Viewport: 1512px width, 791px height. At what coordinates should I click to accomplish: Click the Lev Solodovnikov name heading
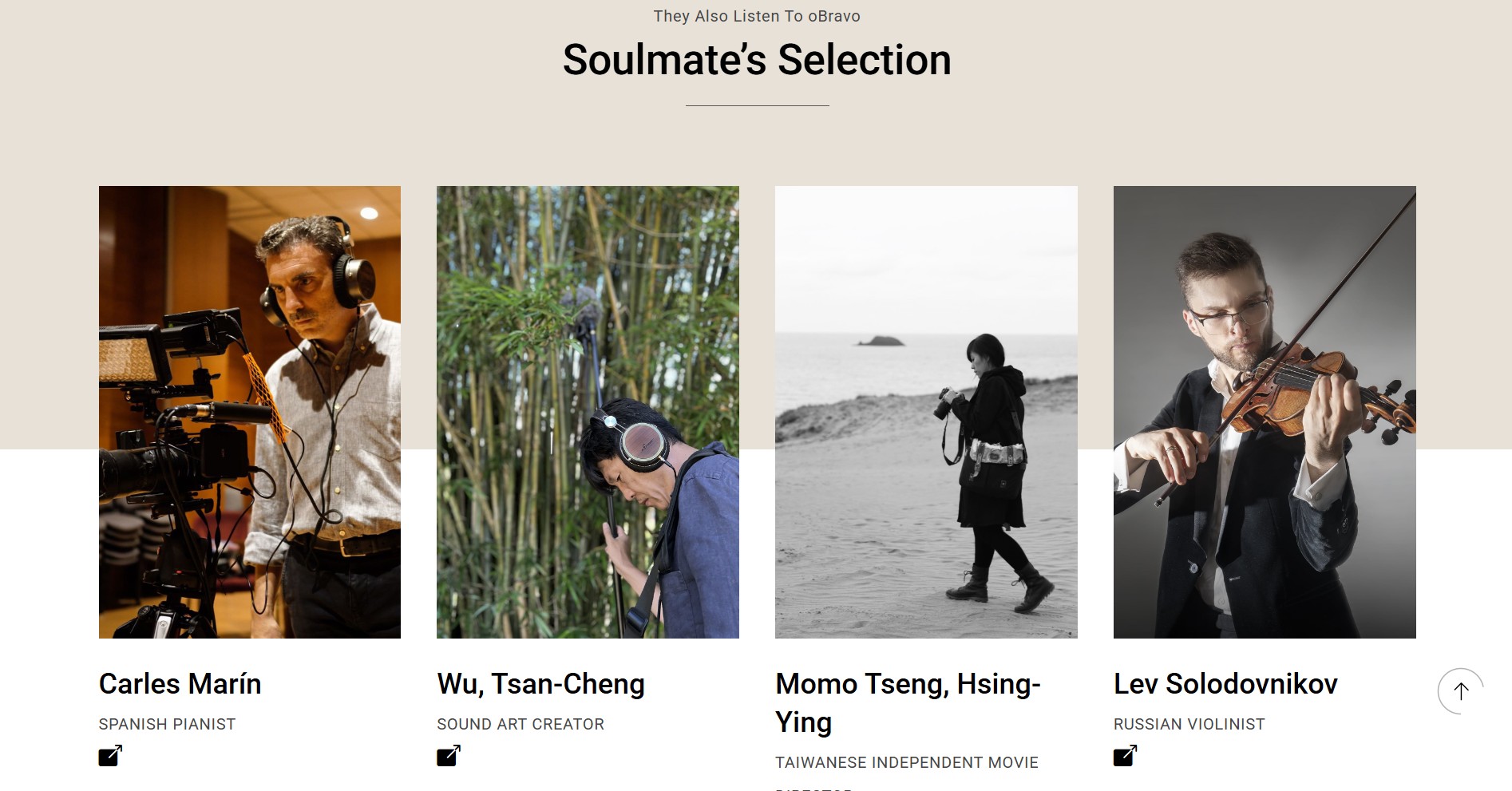click(1225, 684)
